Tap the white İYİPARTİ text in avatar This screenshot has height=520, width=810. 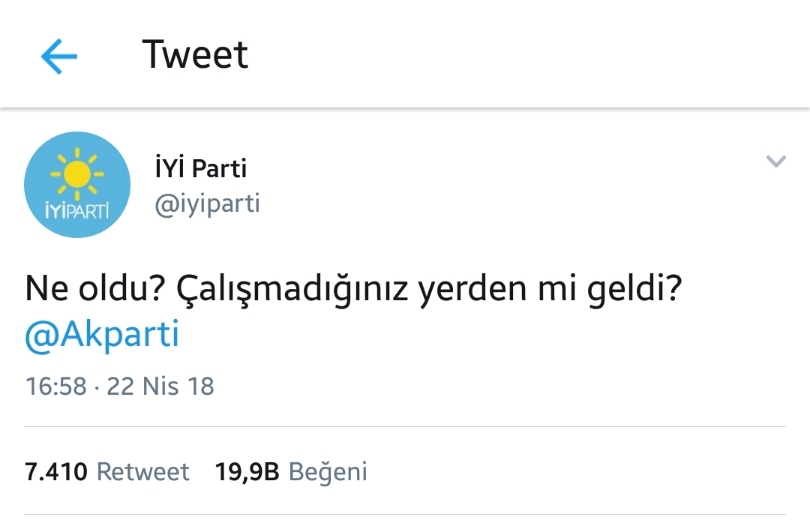pos(77,211)
